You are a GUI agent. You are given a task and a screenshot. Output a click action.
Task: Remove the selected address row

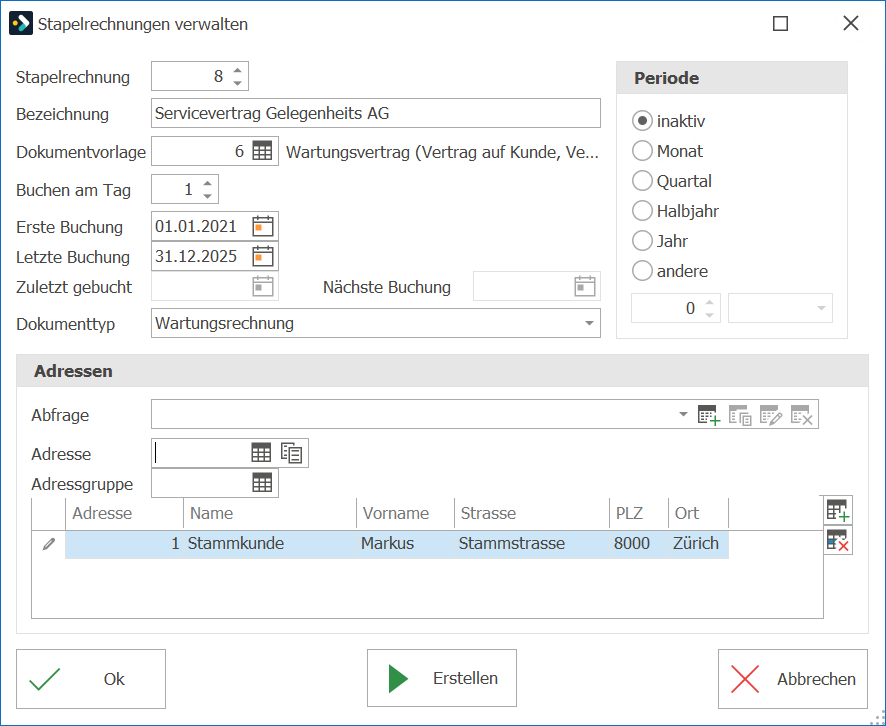pyautogui.click(x=838, y=541)
